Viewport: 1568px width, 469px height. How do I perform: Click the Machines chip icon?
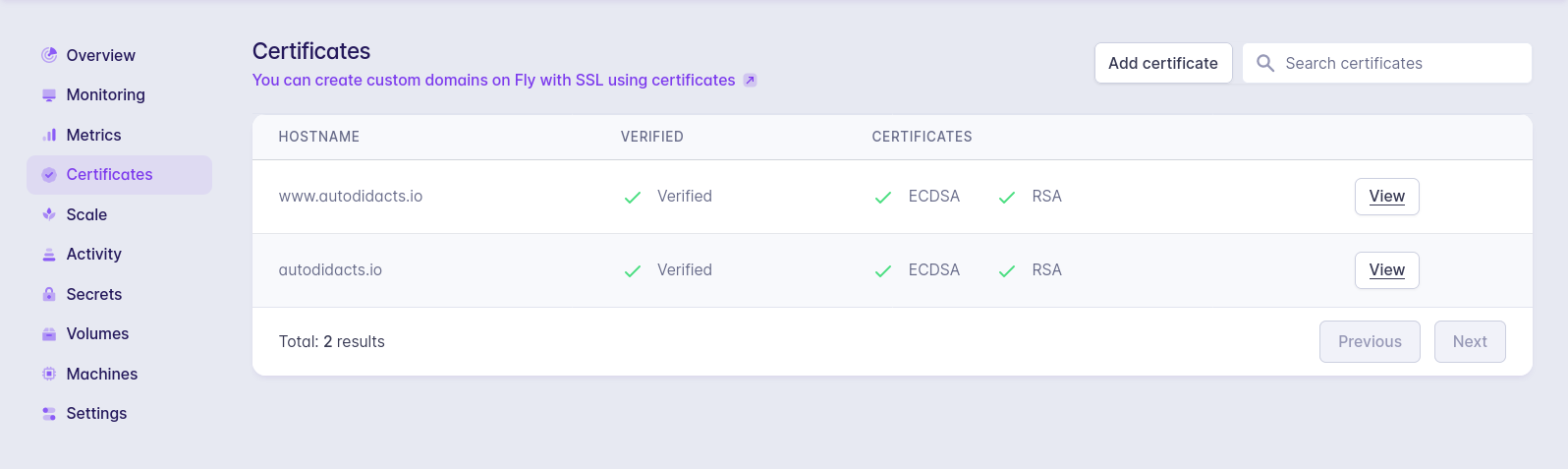tap(49, 374)
